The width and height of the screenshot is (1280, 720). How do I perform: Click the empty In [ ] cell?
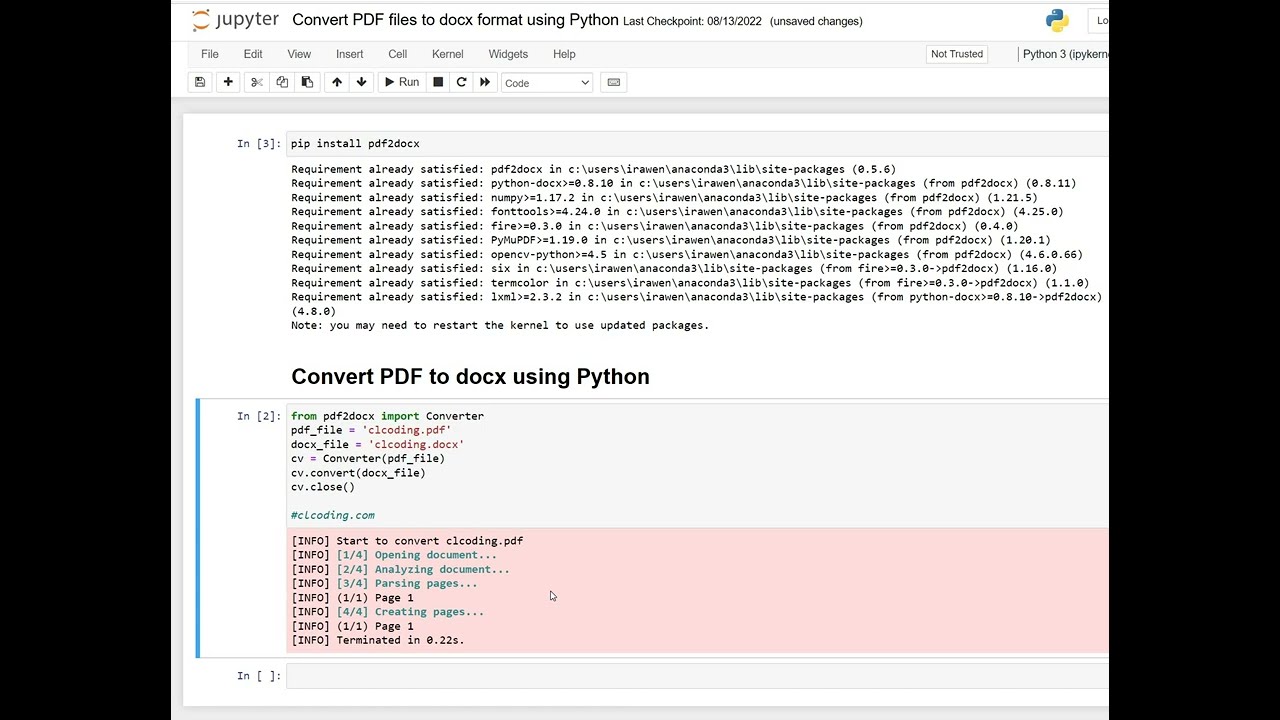pos(697,676)
